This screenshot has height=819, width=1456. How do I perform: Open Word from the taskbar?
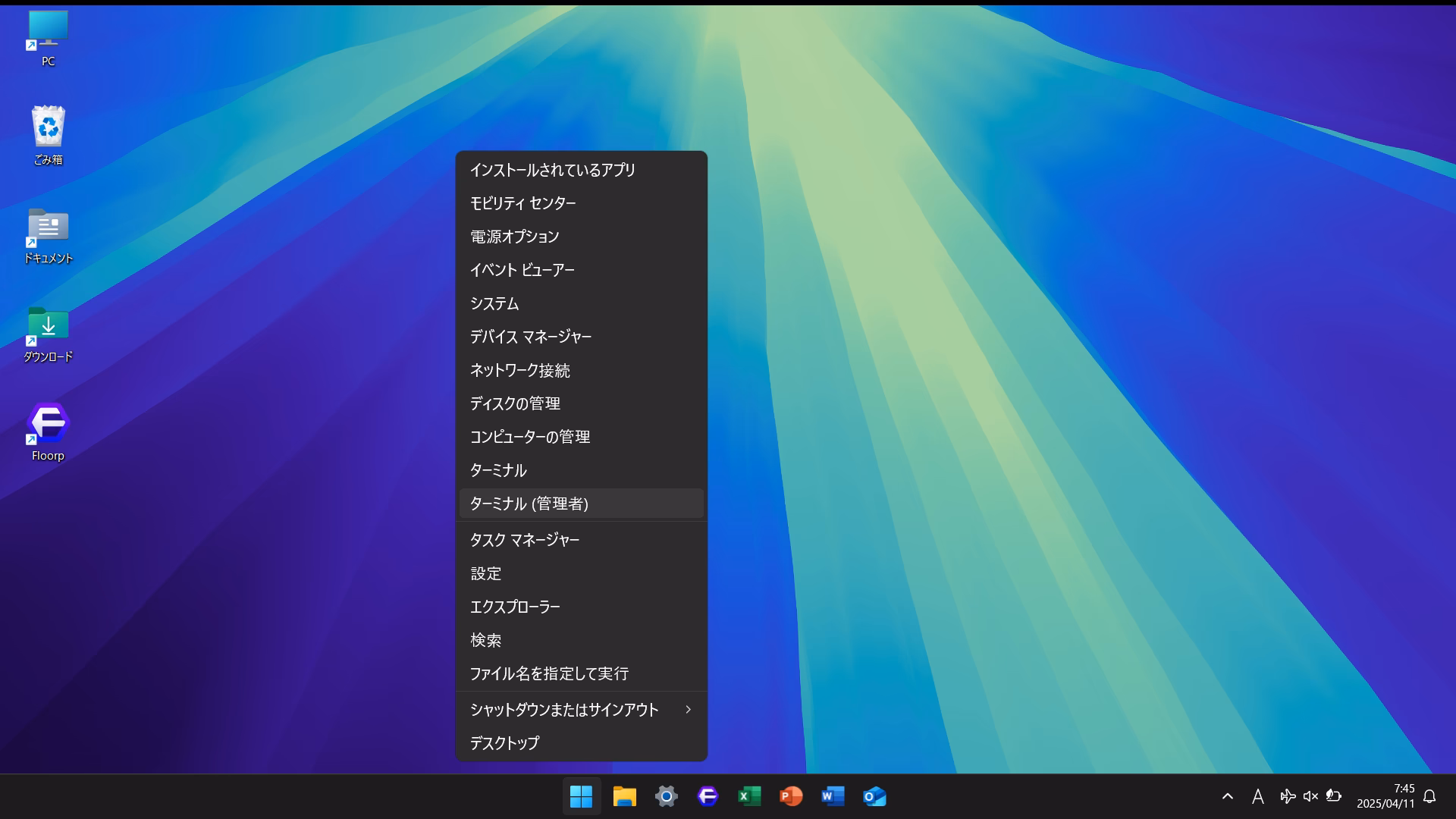click(833, 796)
